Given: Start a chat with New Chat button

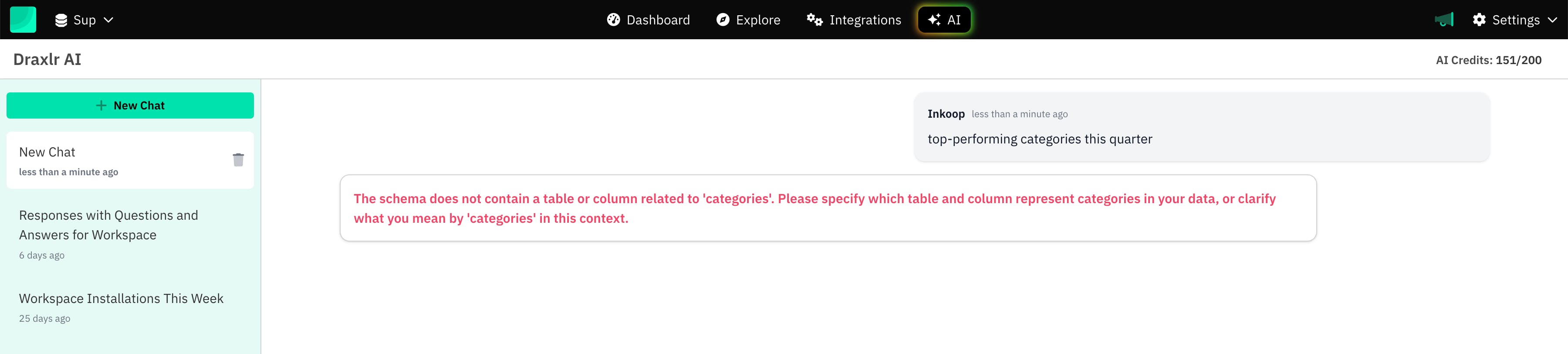Looking at the screenshot, I should [x=130, y=106].
